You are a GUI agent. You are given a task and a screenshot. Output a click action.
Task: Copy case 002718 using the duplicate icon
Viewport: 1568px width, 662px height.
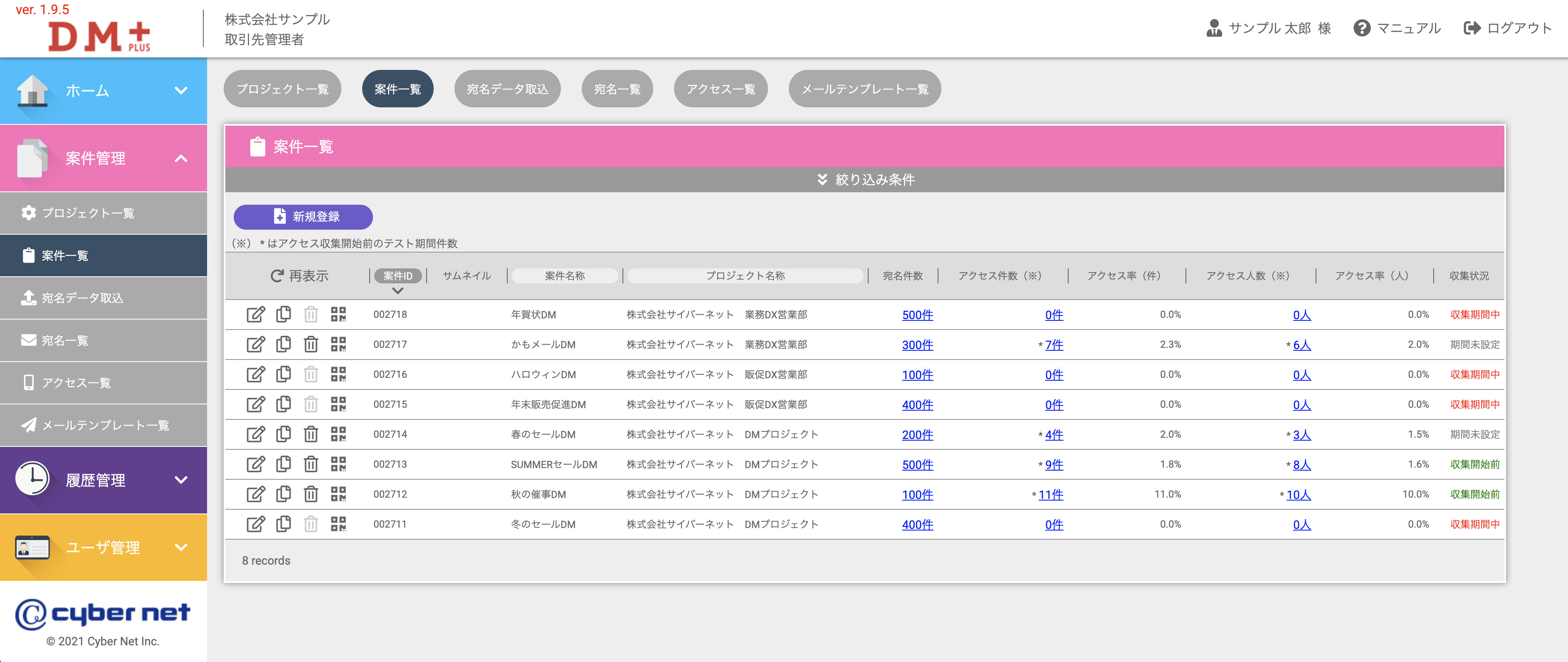click(x=283, y=314)
